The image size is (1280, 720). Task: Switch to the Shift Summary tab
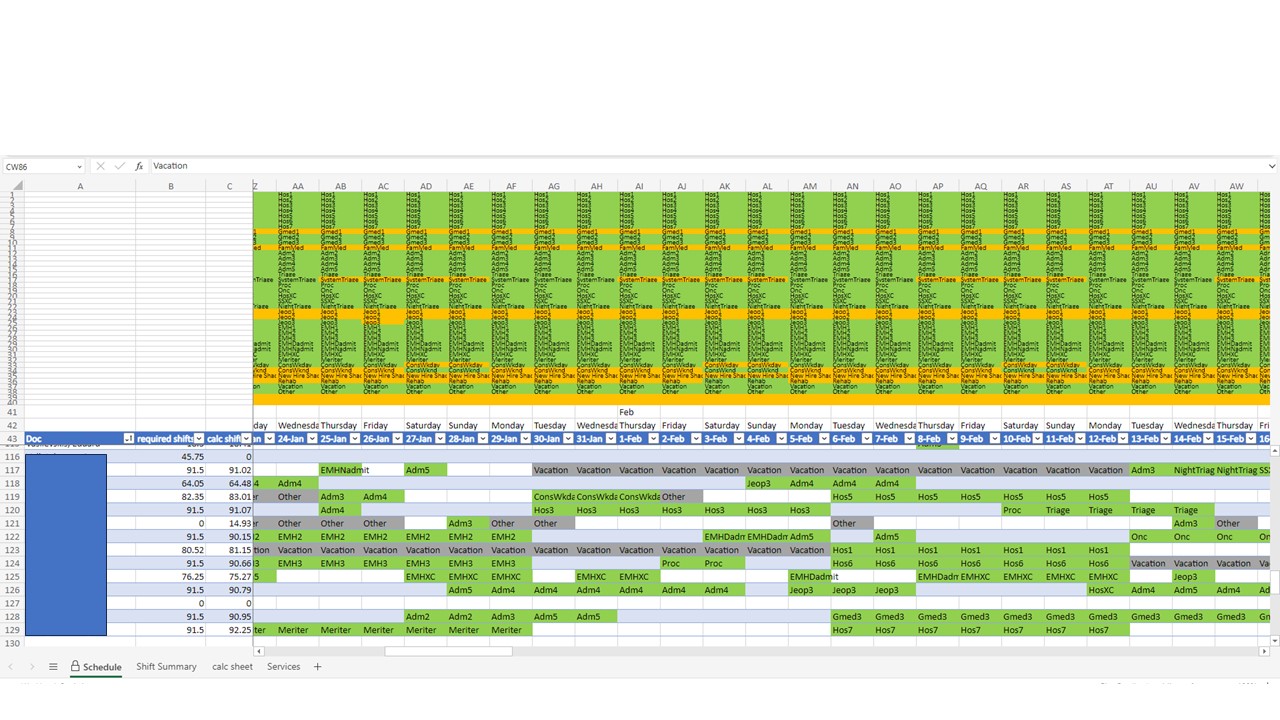click(x=166, y=667)
